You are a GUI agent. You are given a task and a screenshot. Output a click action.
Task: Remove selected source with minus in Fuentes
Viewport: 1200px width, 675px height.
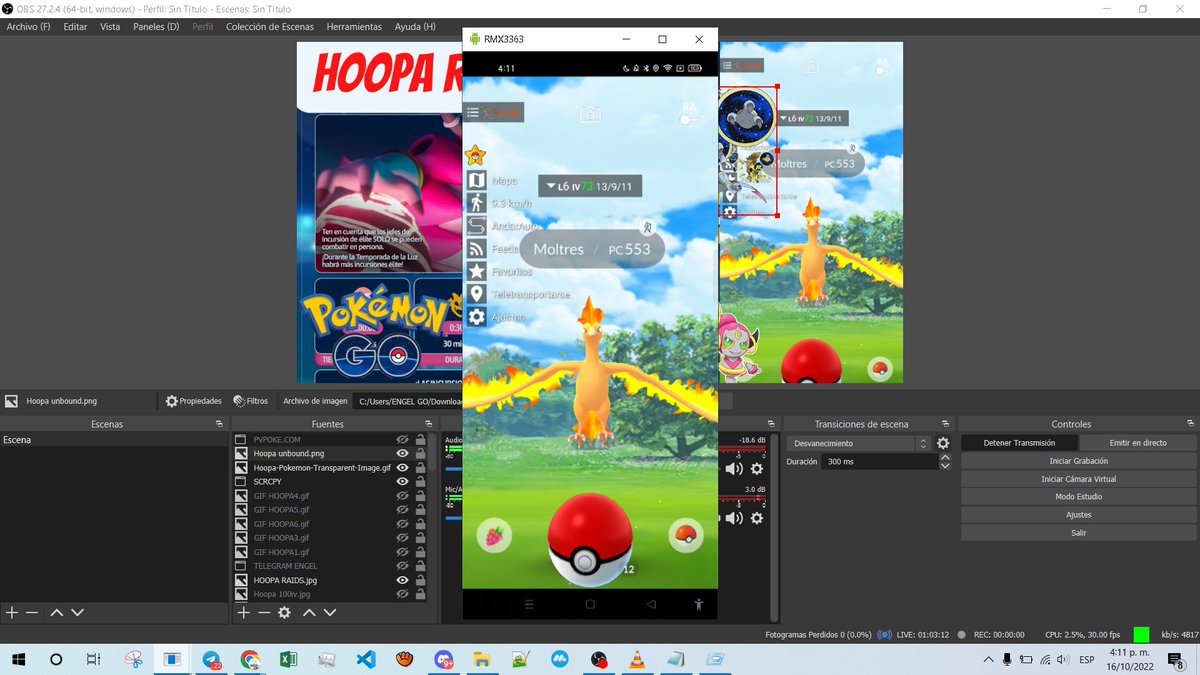(264, 612)
